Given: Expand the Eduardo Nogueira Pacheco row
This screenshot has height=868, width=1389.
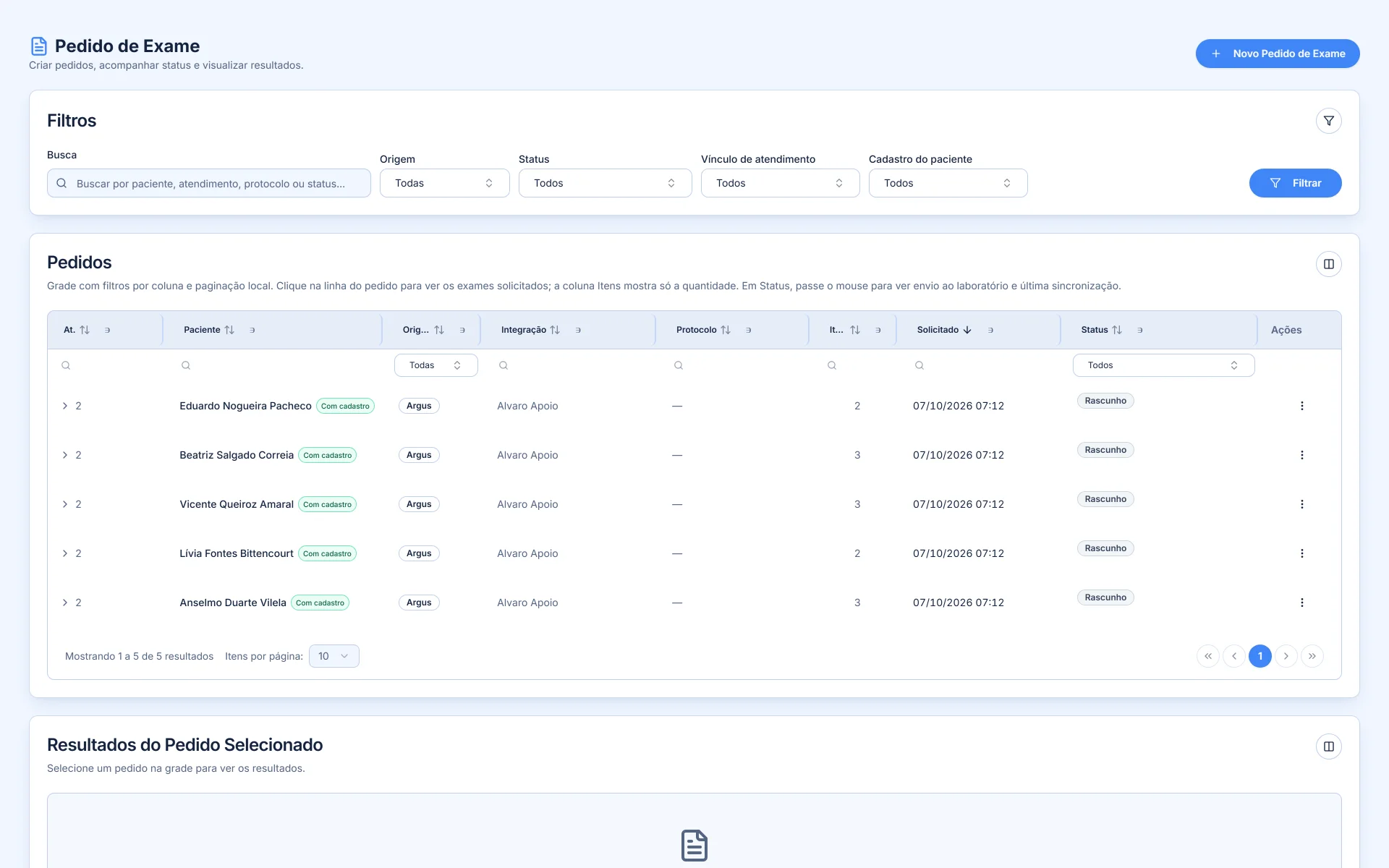Looking at the screenshot, I should coord(65,406).
